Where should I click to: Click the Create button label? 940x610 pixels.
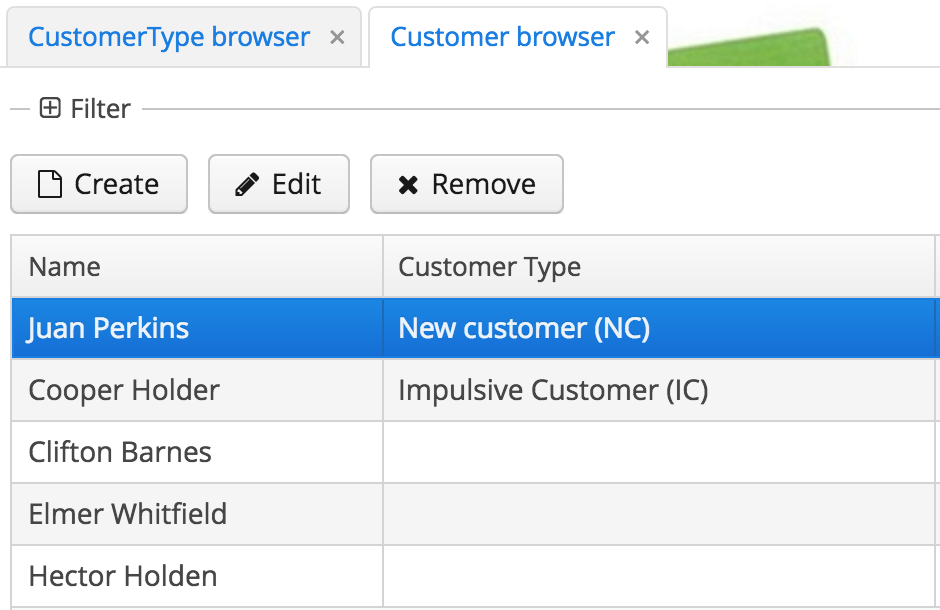click(116, 184)
